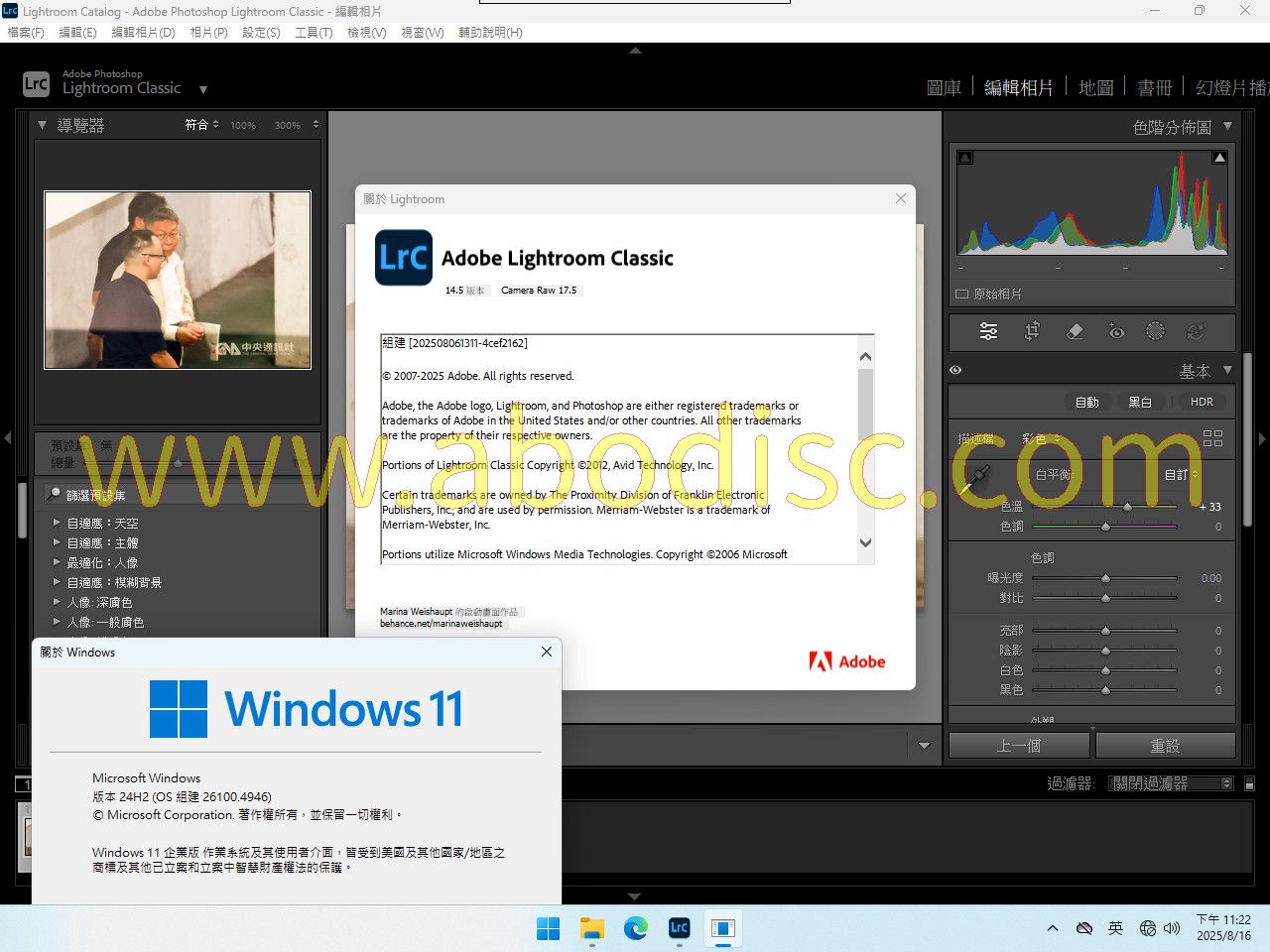This screenshot has height=952, width=1270.
Task: Open the behance.net/marinaweishaupt link
Action: (x=442, y=624)
